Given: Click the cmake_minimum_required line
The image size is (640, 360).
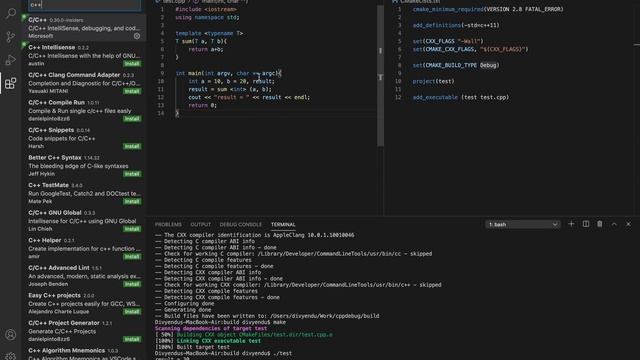Looking at the screenshot, I should 488,9.
